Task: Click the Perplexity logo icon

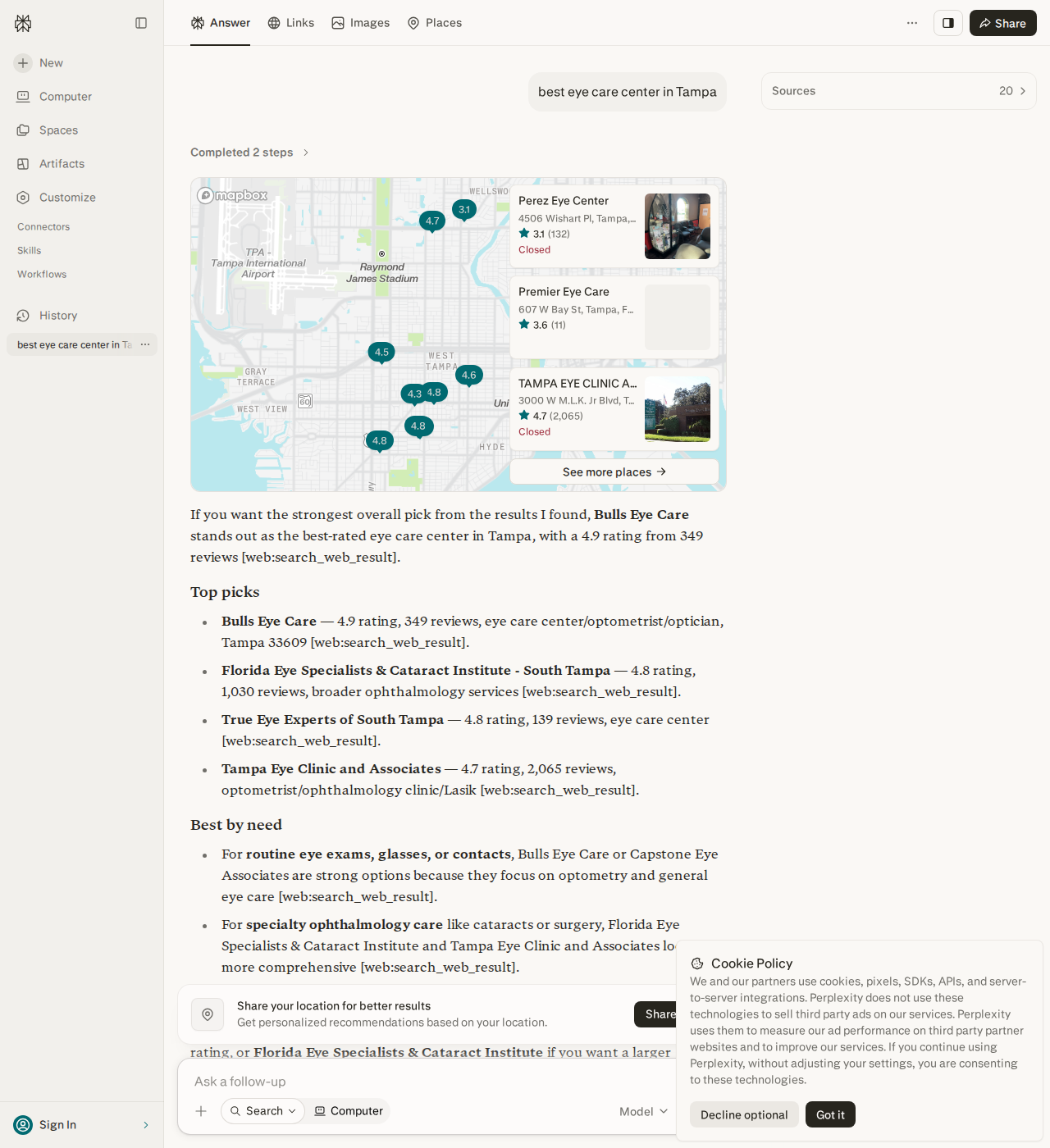Action: pos(23,23)
